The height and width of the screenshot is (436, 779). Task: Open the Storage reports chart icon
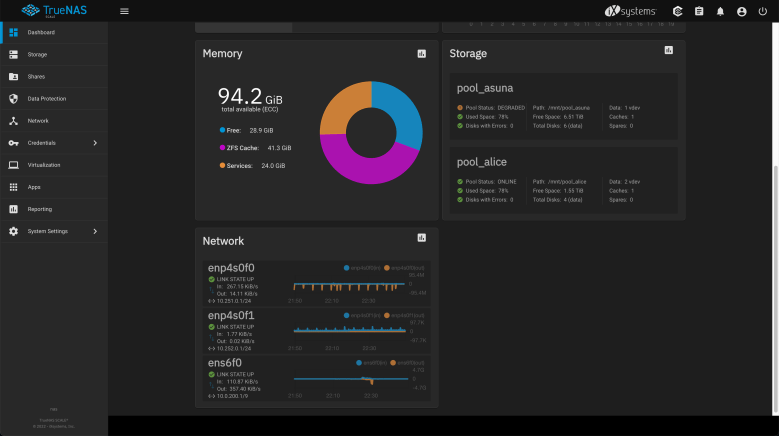(669, 50)
